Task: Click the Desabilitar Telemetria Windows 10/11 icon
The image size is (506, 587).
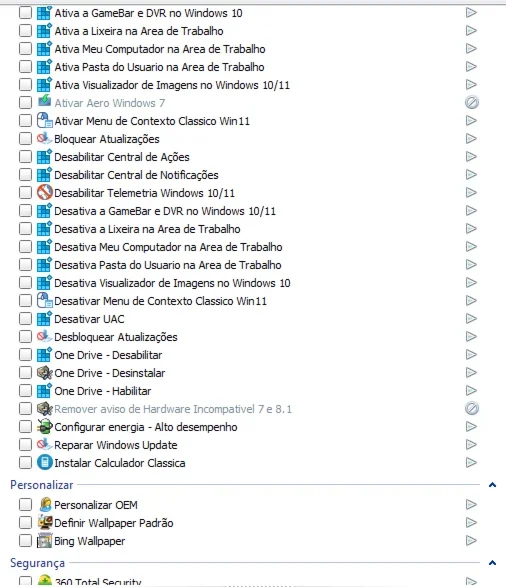Action: pos(44,193)
